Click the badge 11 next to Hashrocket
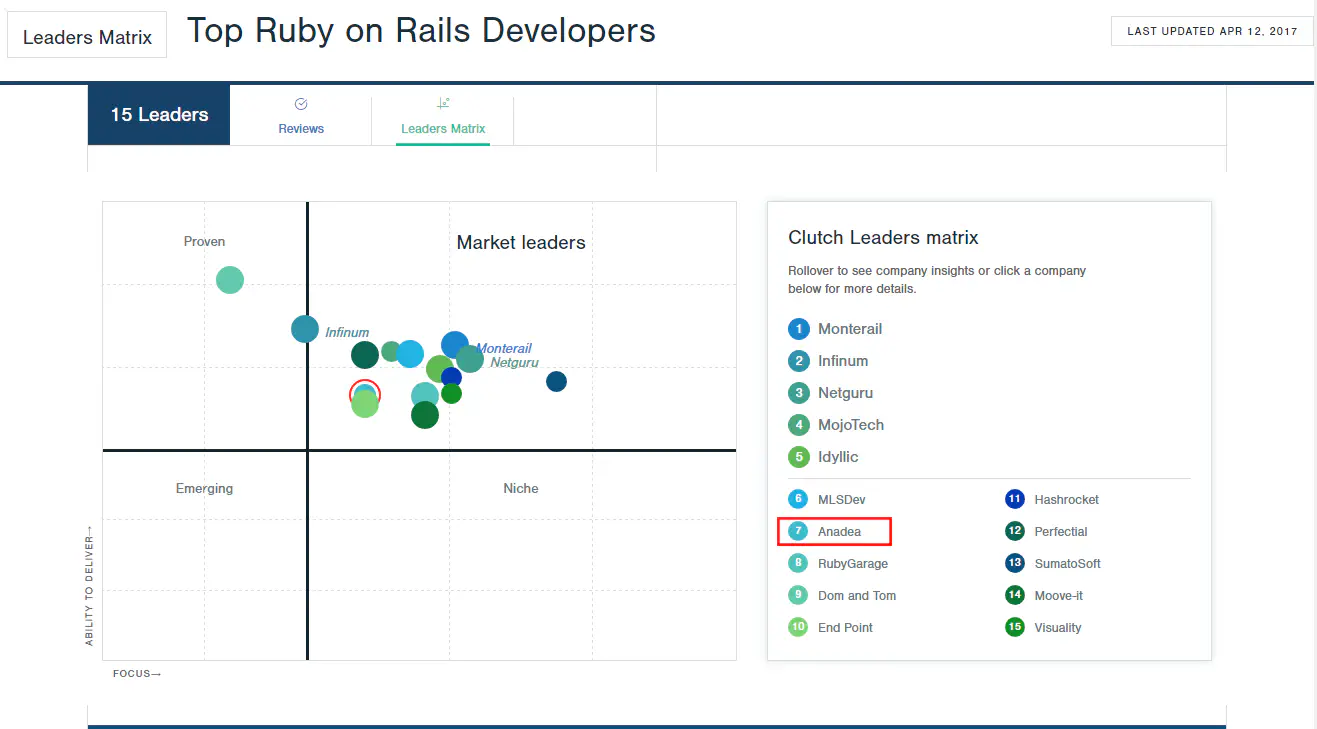The image size is (1317, 729). tap(1015, 499)
